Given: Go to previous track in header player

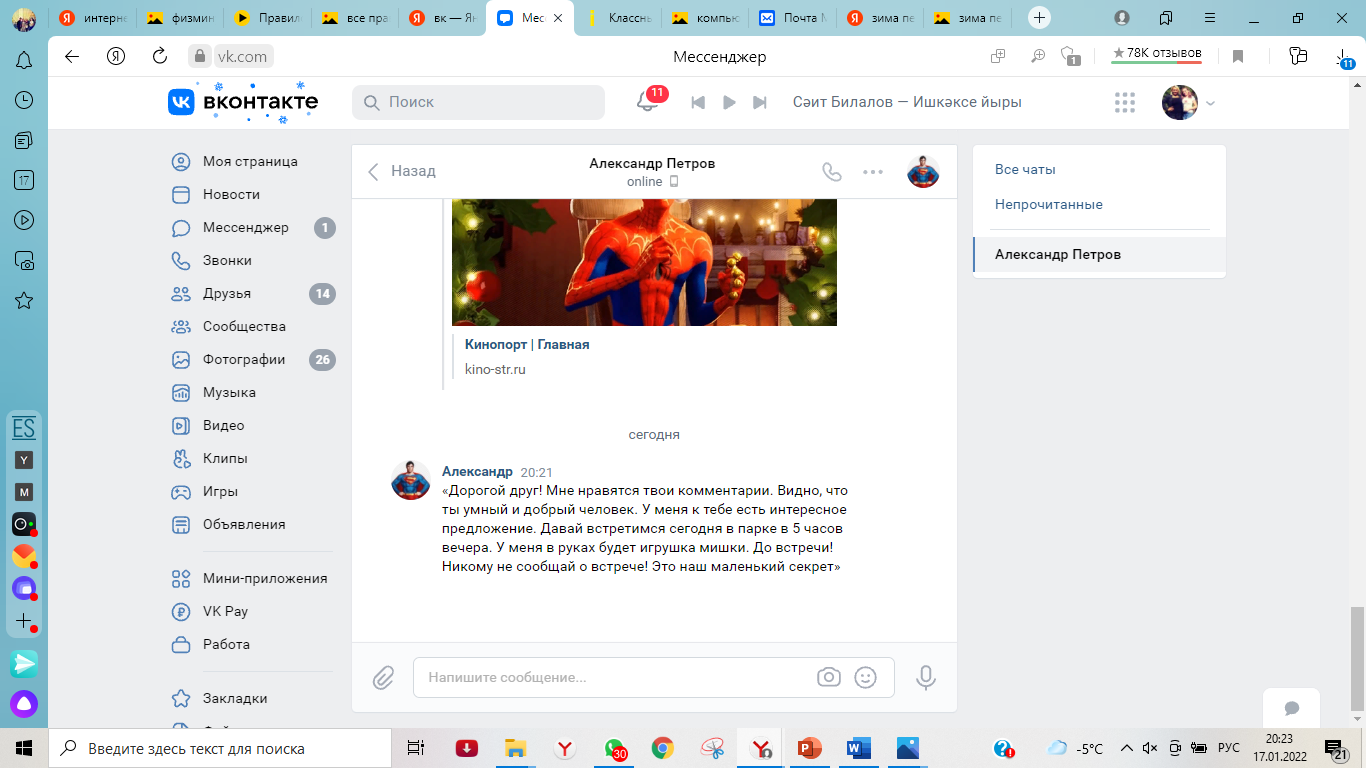Looking at the screenshot, I should 698,102.
